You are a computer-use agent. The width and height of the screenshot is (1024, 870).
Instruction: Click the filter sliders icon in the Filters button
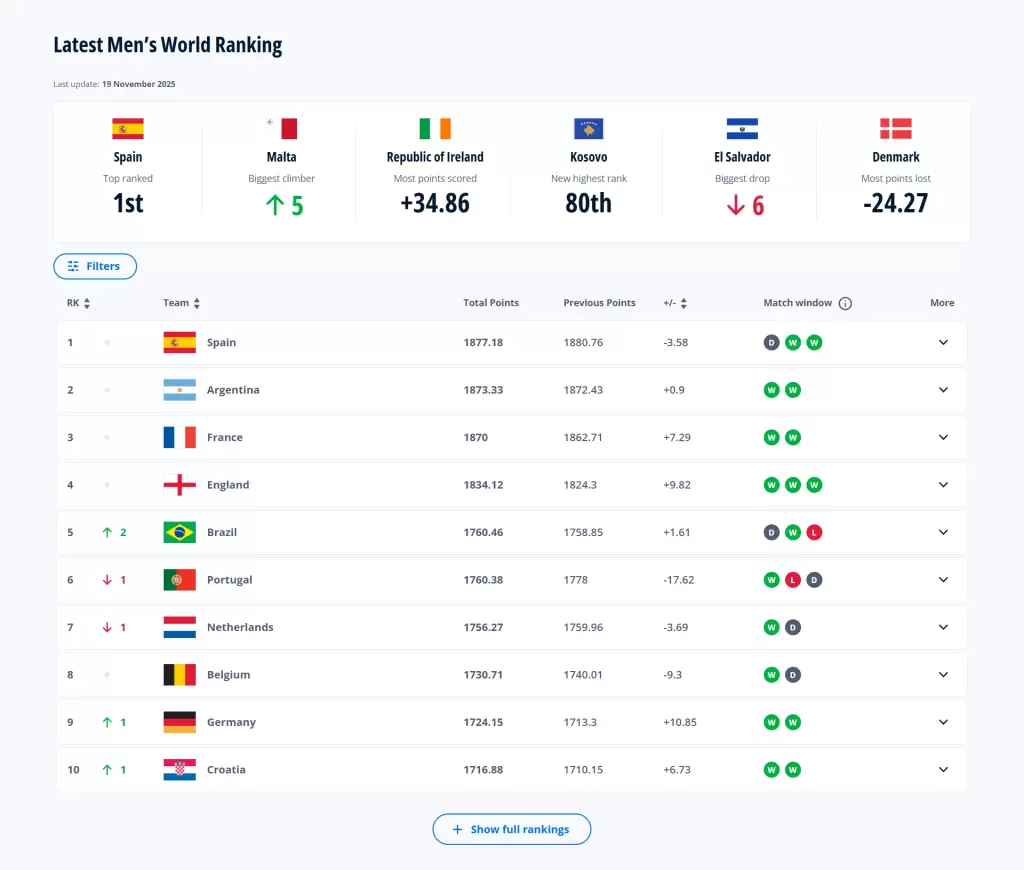point(74,266)
